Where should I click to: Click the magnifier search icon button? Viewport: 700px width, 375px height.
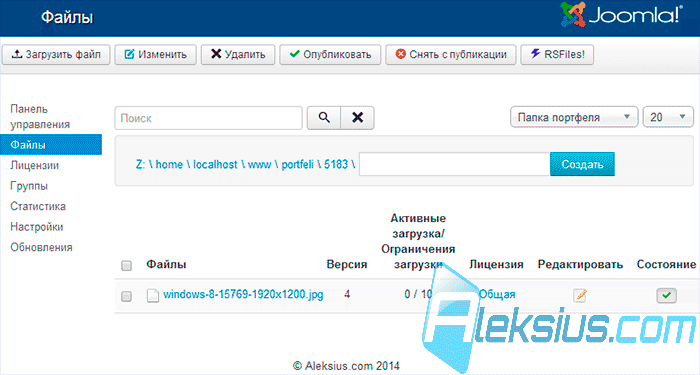pos(324,118)
